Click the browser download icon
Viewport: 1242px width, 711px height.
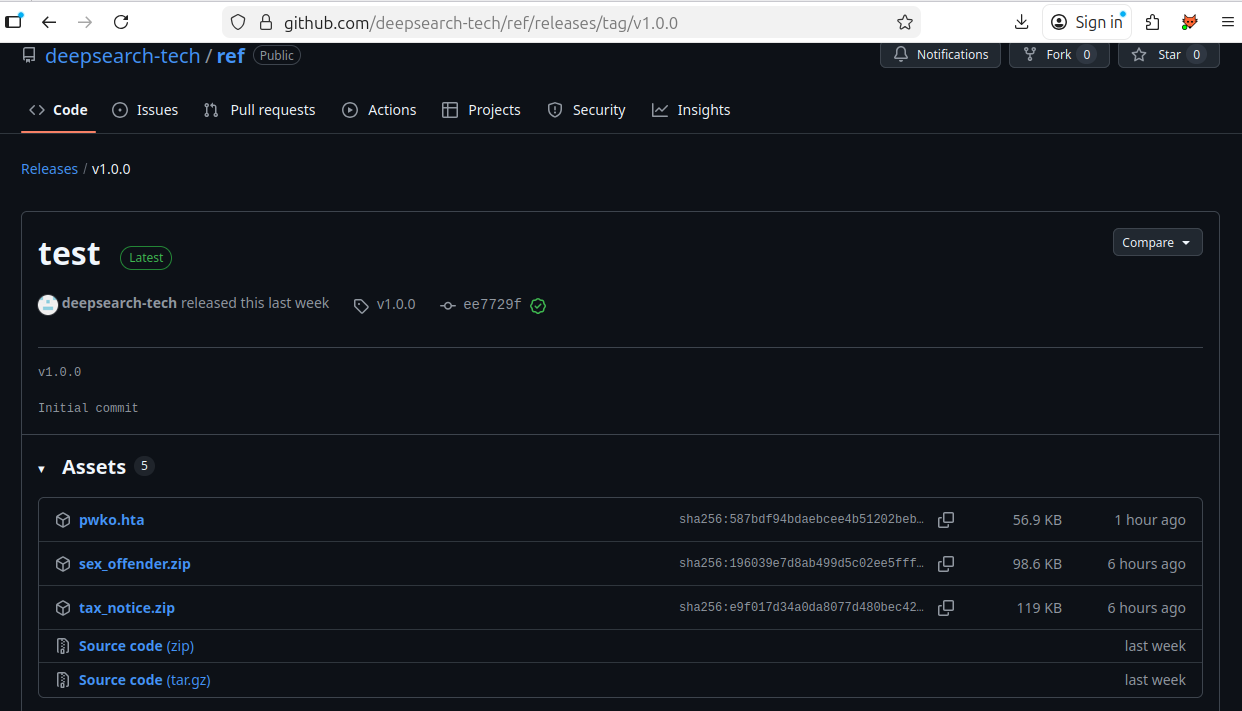pyautogui.click(x=1021, y=21)
